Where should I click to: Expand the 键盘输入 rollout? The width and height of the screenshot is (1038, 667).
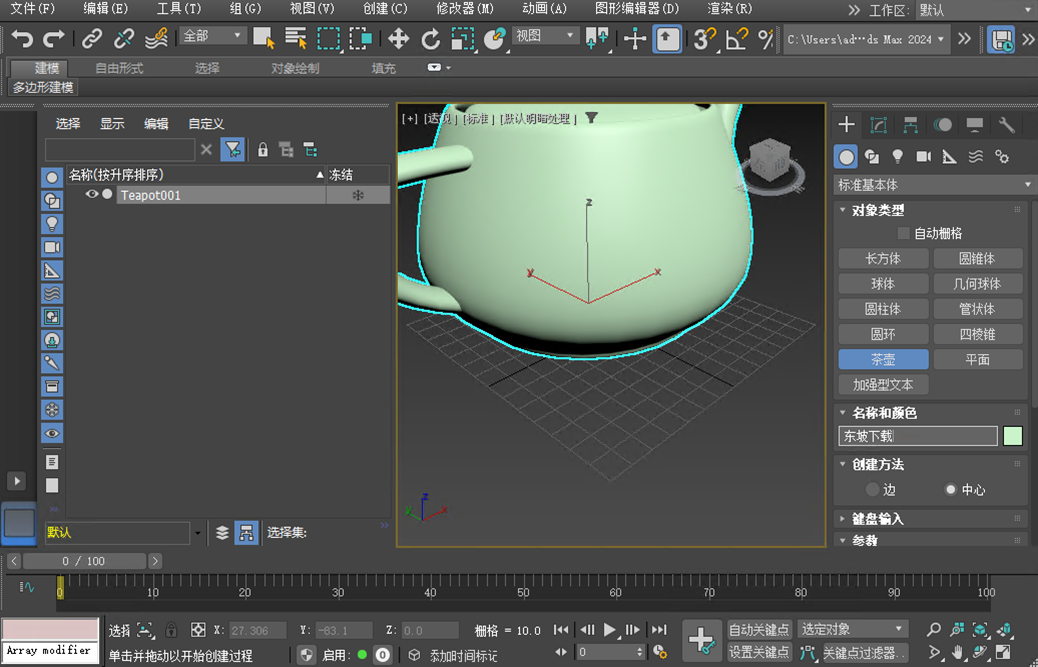(x=843, y=519)
